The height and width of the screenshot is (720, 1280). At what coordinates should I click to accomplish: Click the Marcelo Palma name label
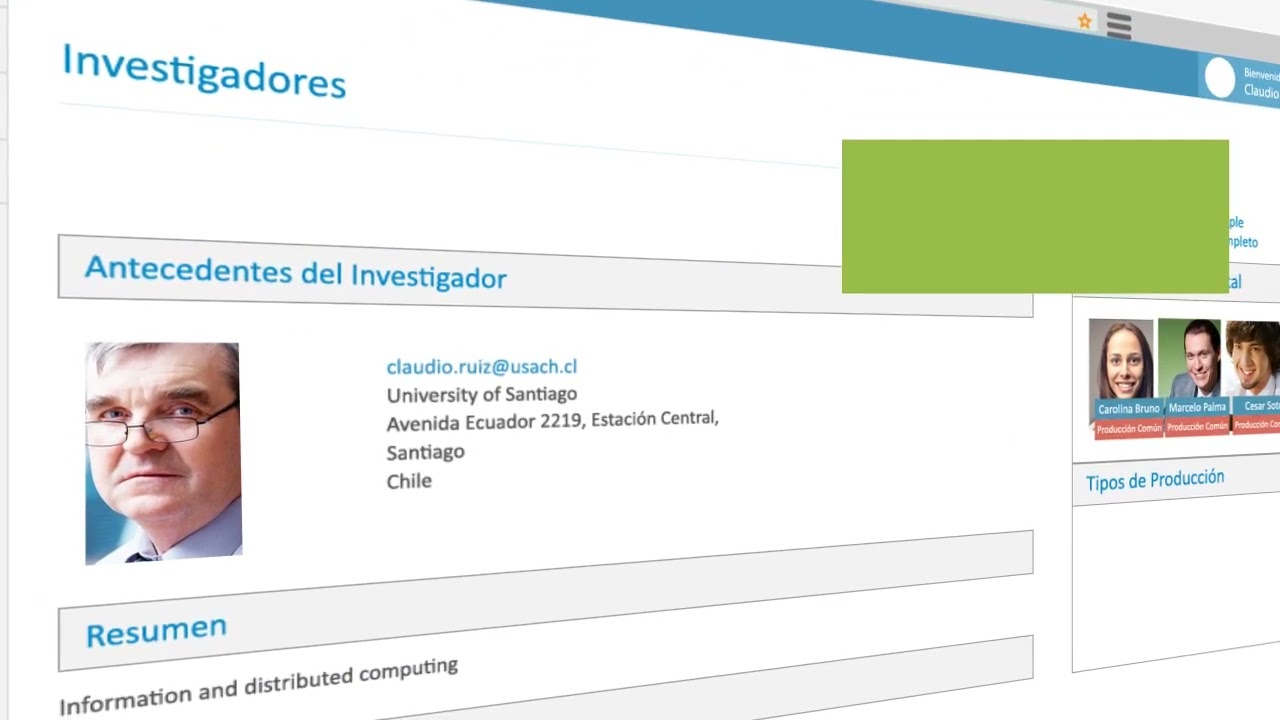click(x=1197, y=407)
